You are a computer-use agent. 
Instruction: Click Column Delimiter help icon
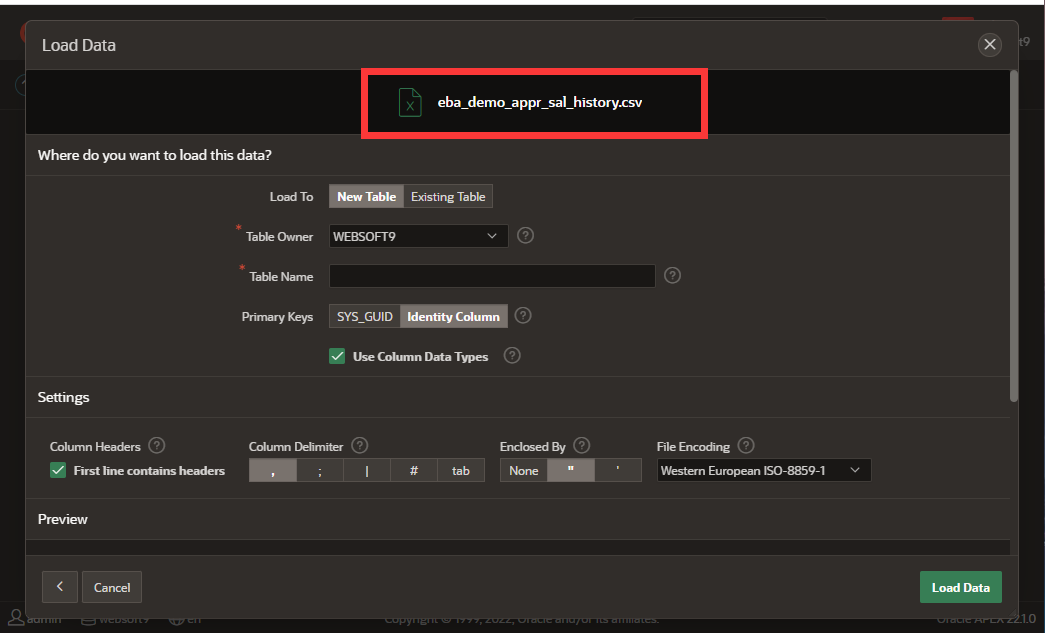click(x=360, y=446)
